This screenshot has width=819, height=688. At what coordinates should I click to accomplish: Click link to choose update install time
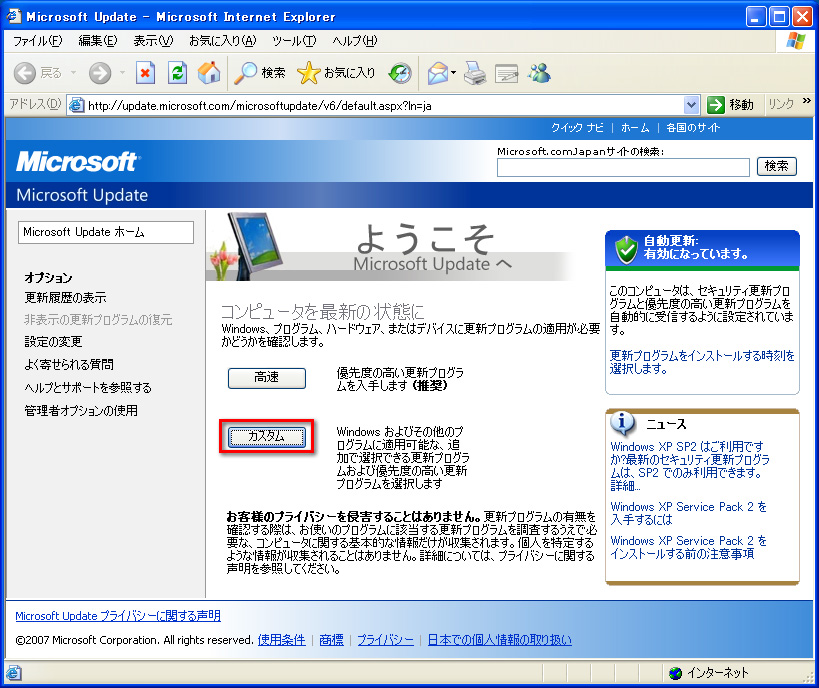702,362
